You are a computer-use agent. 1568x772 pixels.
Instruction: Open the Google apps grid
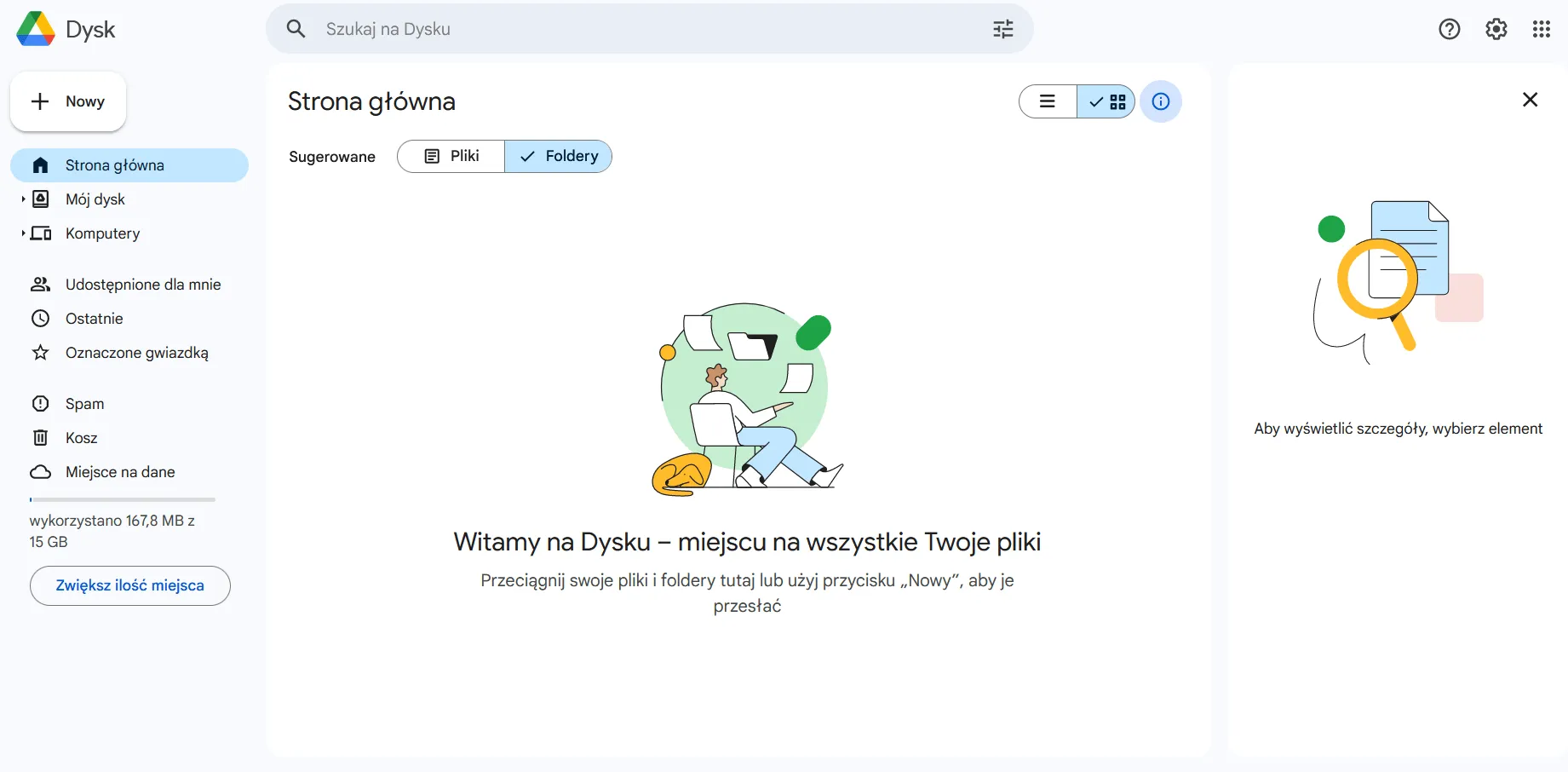tap(1542, 29)
